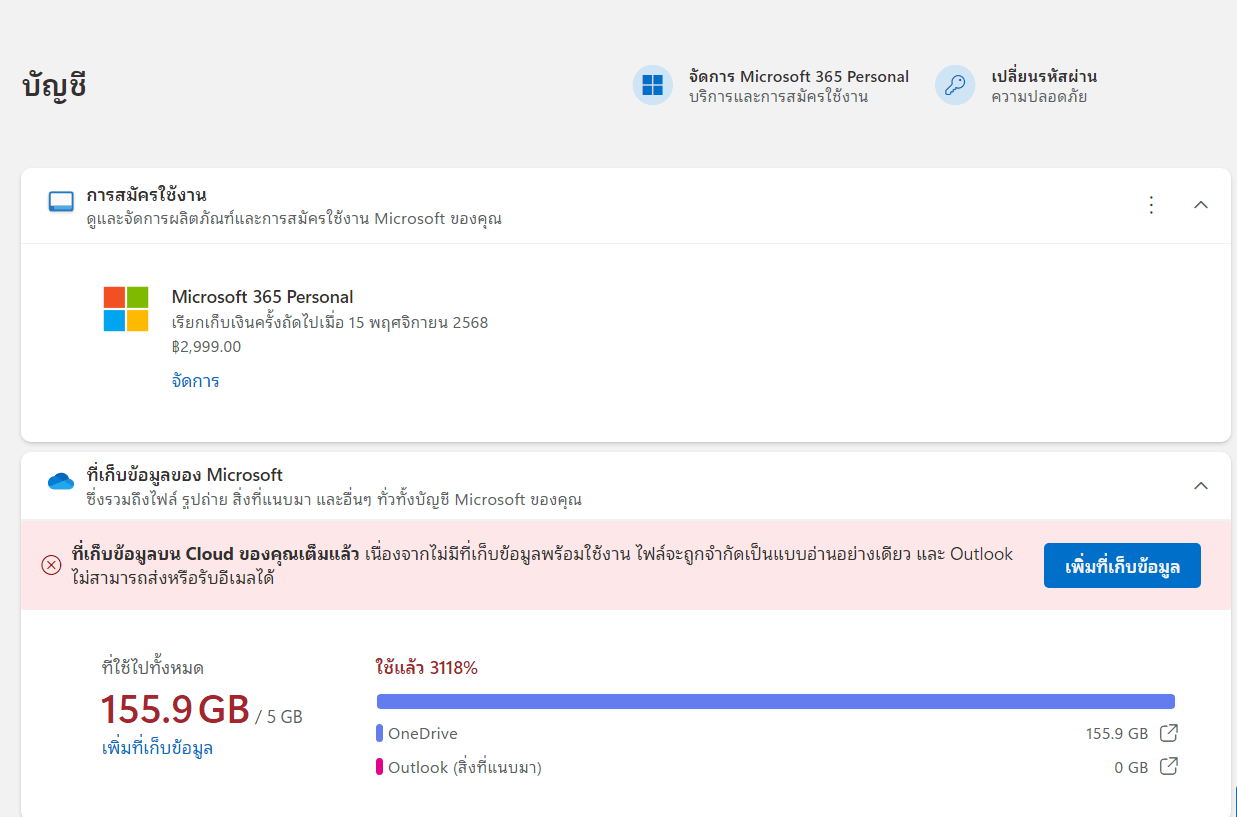Click เพิ่มที่เก็บข้อมูล link under 155.9 GB
Viewport: 1237px width, 817px height.
[157, 748]
